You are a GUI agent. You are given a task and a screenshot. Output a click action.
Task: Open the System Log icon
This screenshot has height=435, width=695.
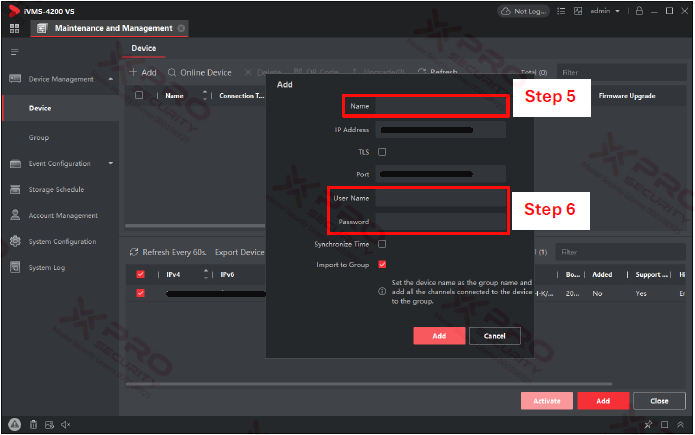coord(16,268)
